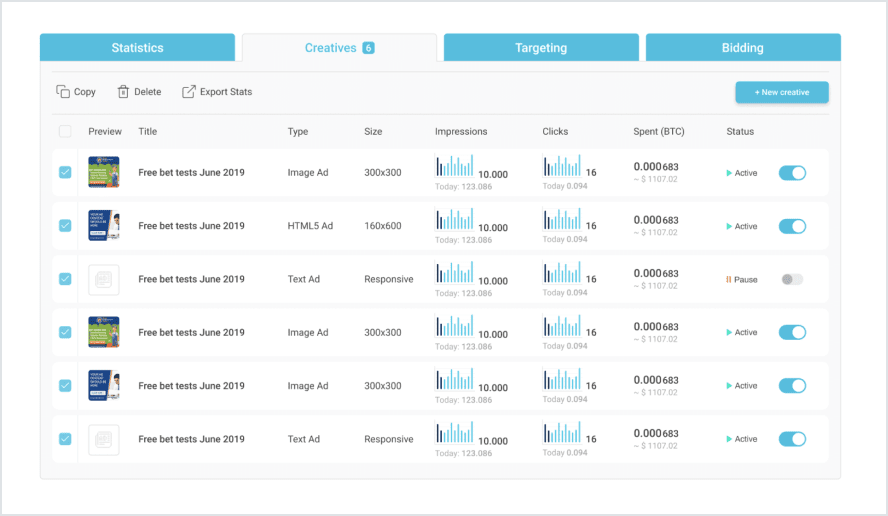Click the Active play icon in the HTML5 Ad row
This screenshot has width=888, height=516.
[x=729, y=226]
